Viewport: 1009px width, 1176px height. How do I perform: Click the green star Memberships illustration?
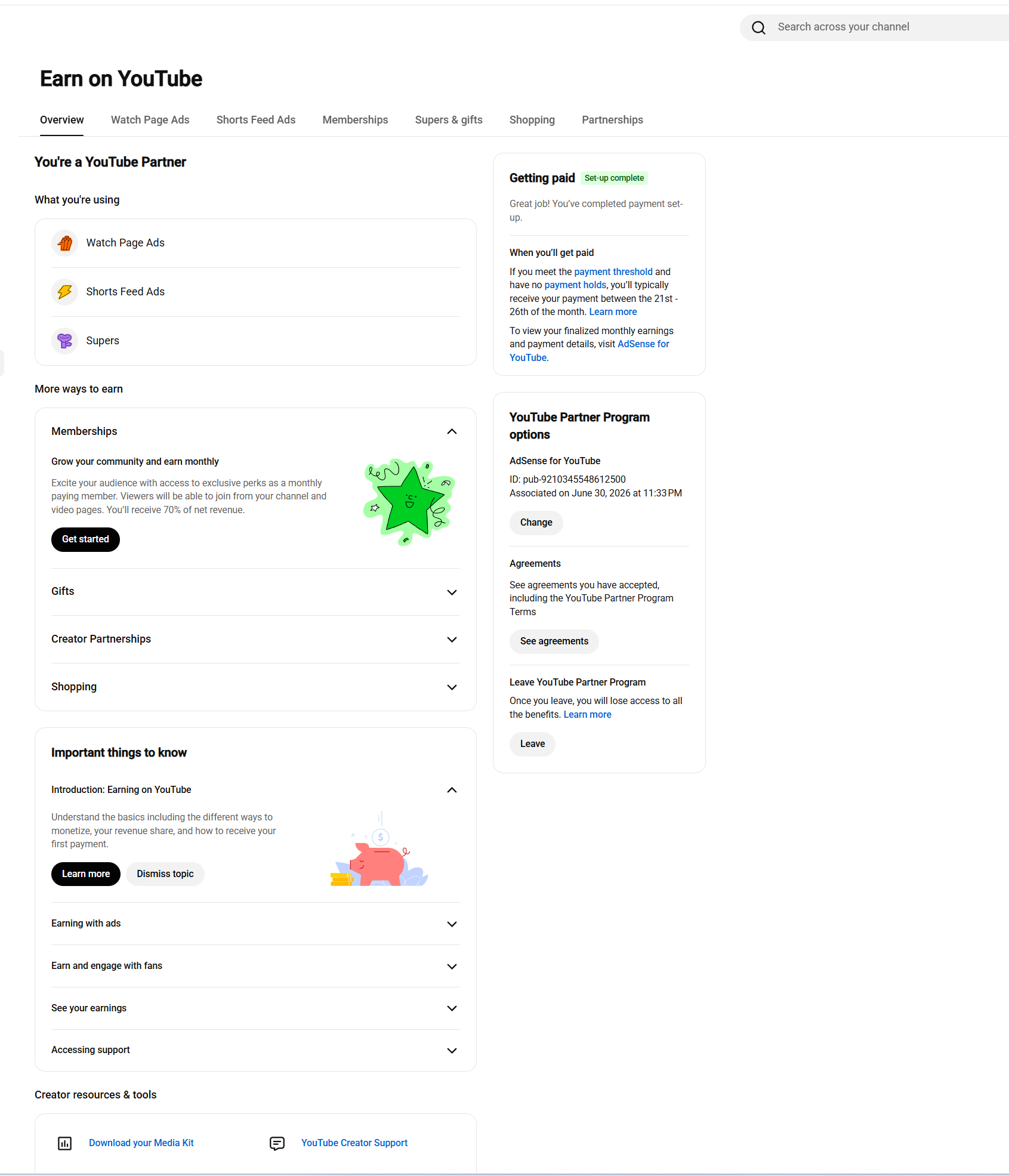[409, 501]
